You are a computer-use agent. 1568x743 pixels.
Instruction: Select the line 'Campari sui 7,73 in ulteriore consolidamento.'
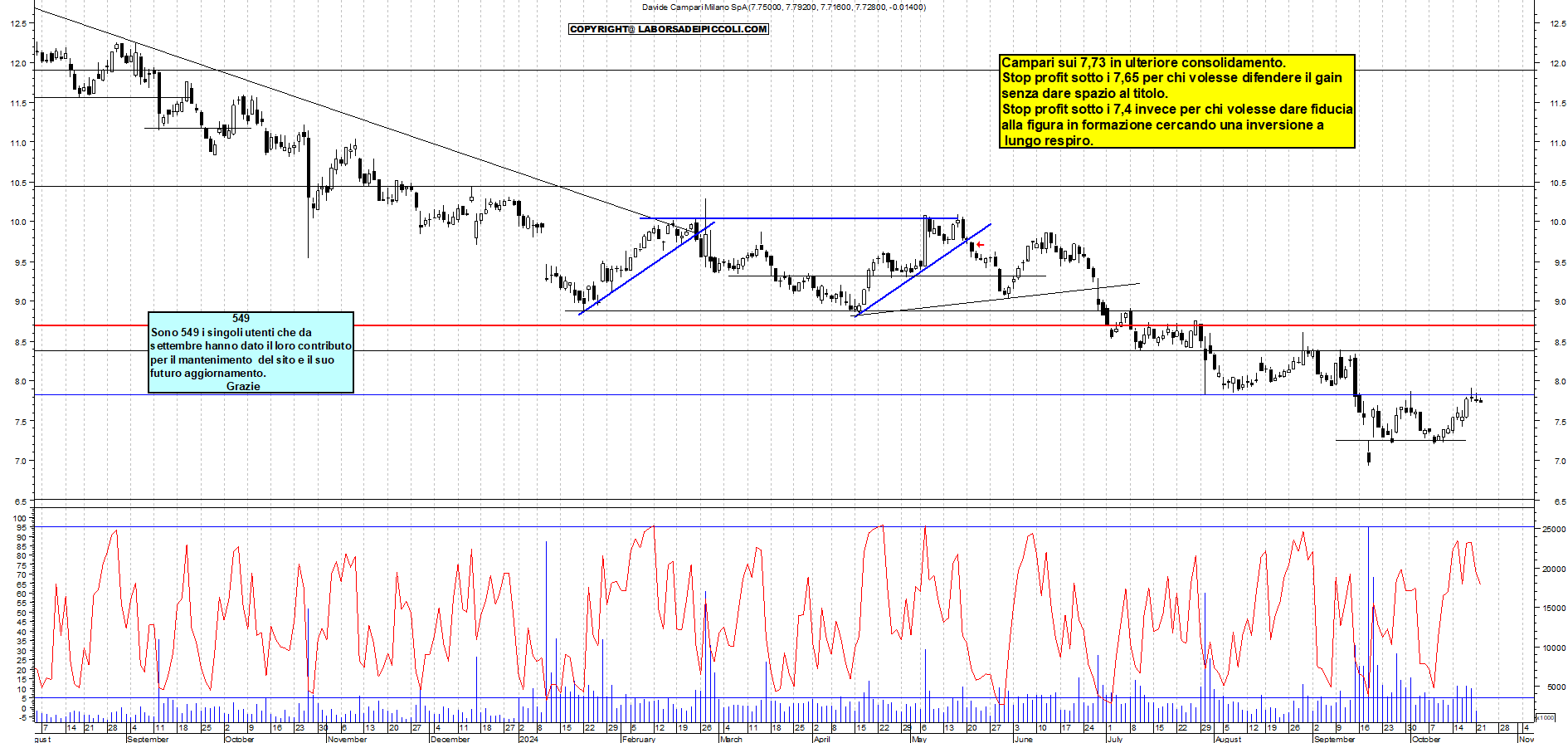tap(1143, 62)
